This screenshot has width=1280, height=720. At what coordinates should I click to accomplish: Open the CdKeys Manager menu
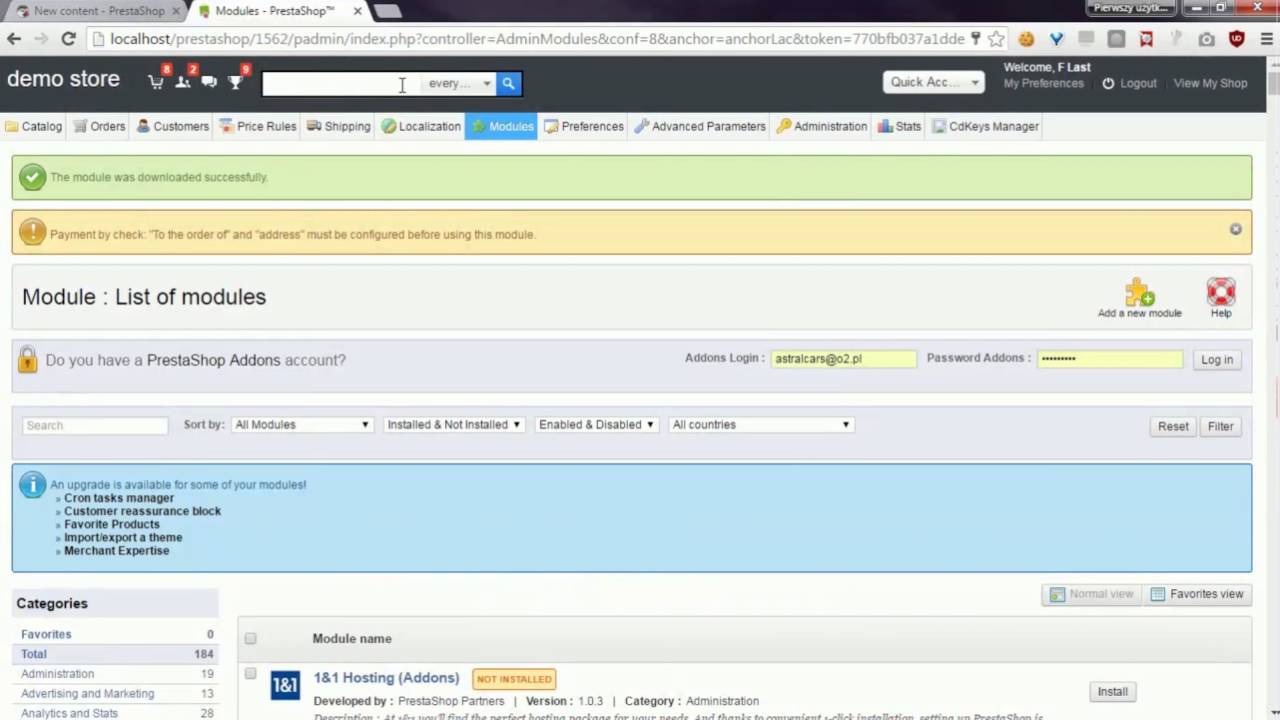(986, 126)
